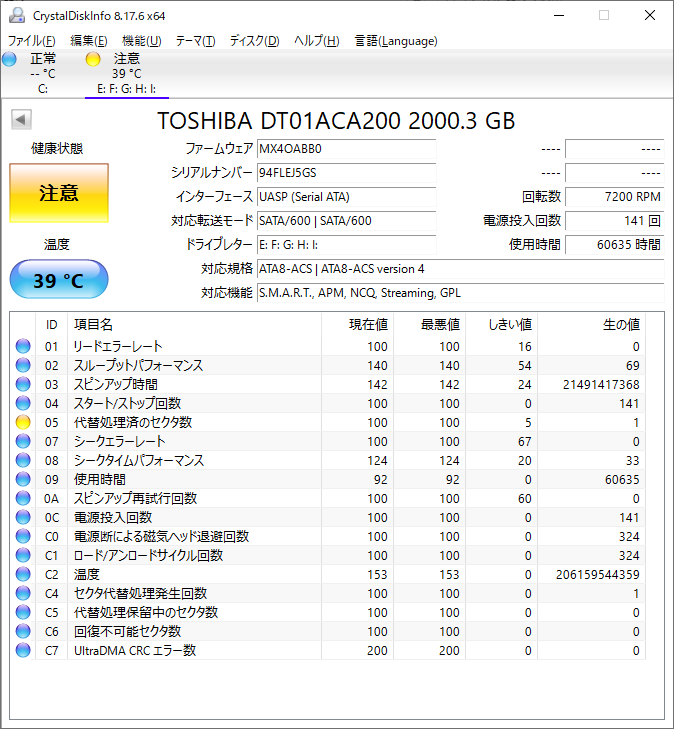The width and height of the screenshot is (674, 729).
Task: Click status orb for row C2 温度
Action: (23, 574)
